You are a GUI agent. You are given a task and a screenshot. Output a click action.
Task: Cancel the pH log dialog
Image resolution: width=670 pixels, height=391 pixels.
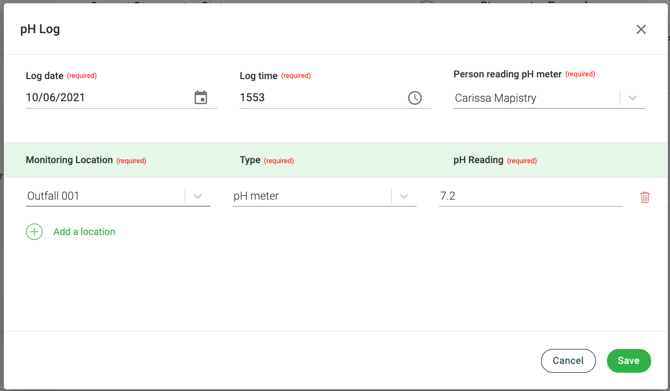point(568,361)
